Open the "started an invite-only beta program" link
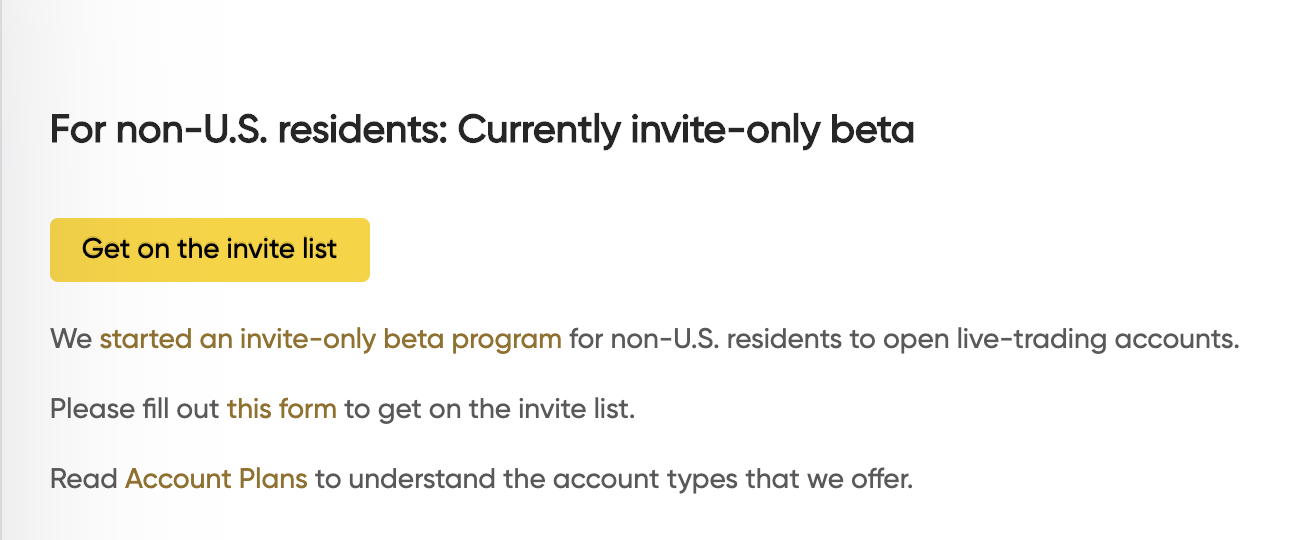Image resolution: width=1312 pixels, height=540 pixels. click(330, 339)
